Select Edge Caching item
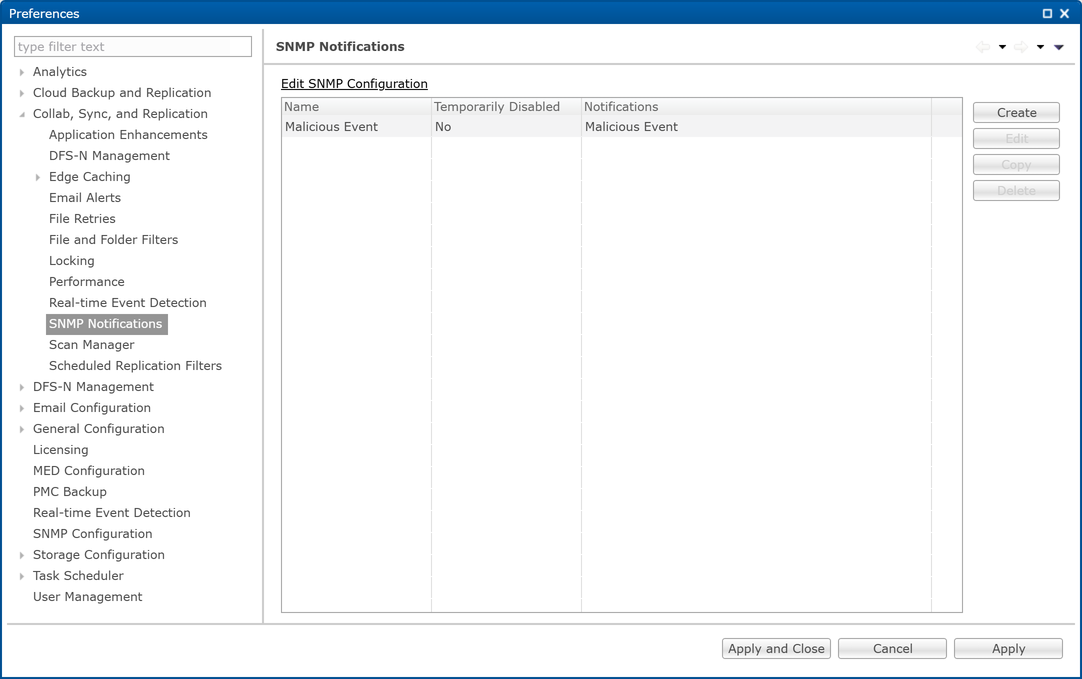Screen dimensions: 1082x679 pyautogui.click(x=90, y=177)
